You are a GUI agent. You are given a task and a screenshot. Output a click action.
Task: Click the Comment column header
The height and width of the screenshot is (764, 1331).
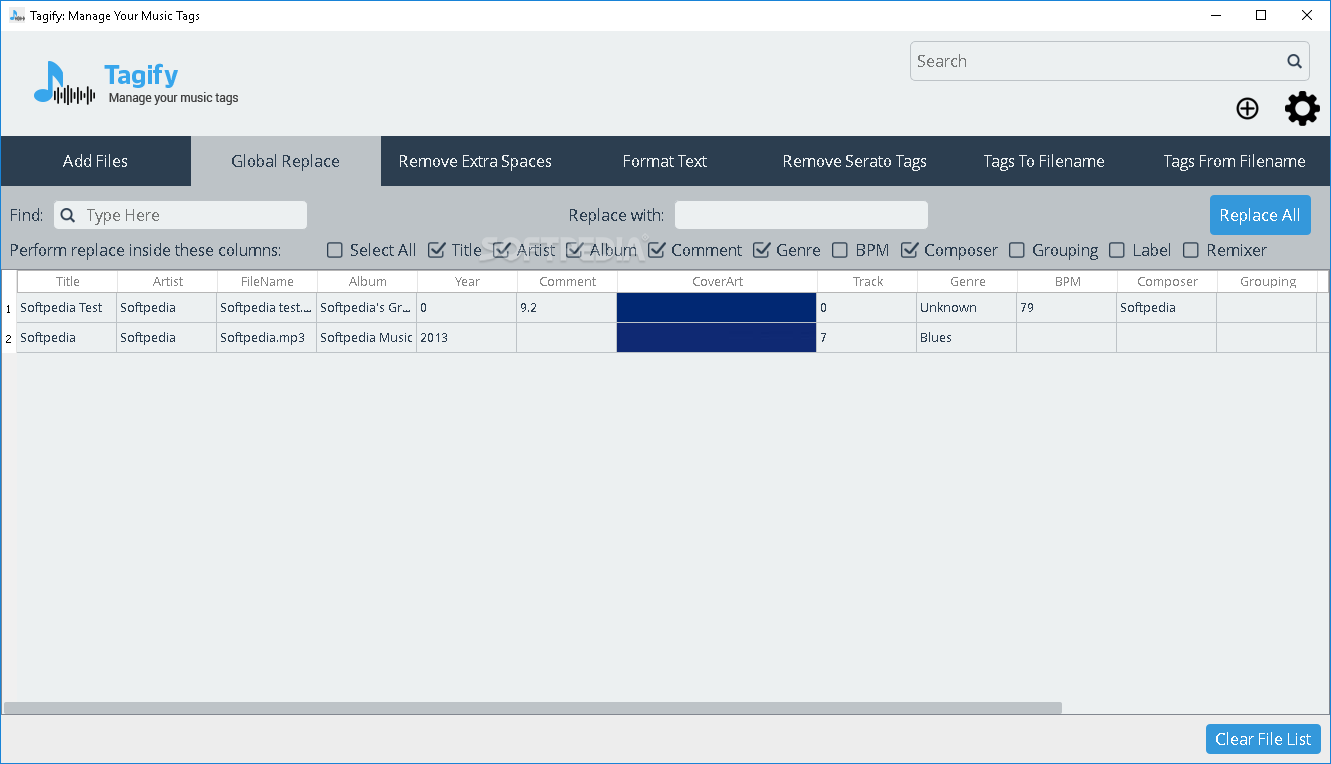(568, 282)
